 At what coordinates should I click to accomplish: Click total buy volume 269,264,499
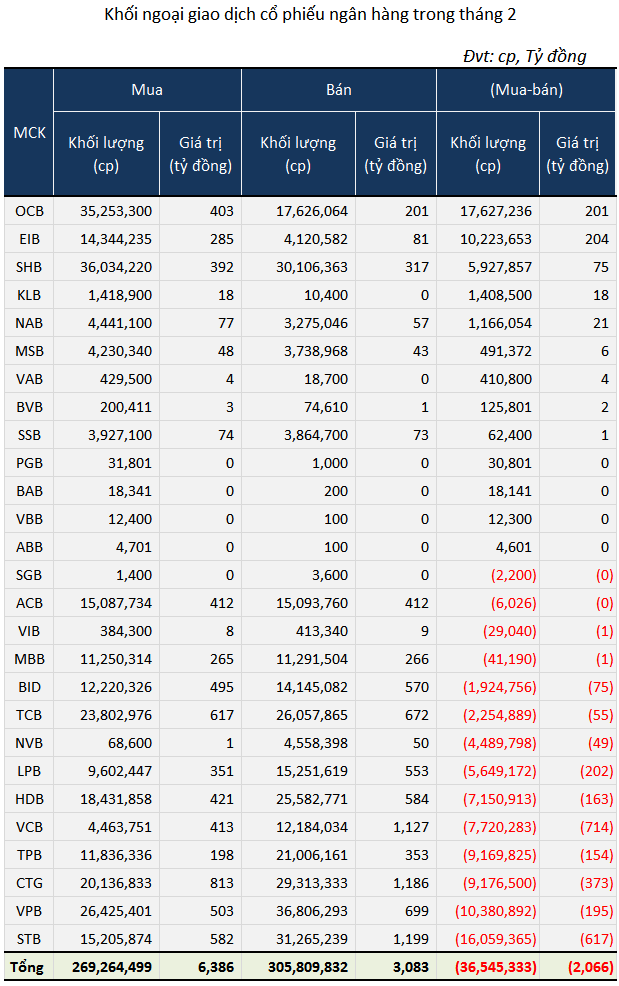[111, 967]
